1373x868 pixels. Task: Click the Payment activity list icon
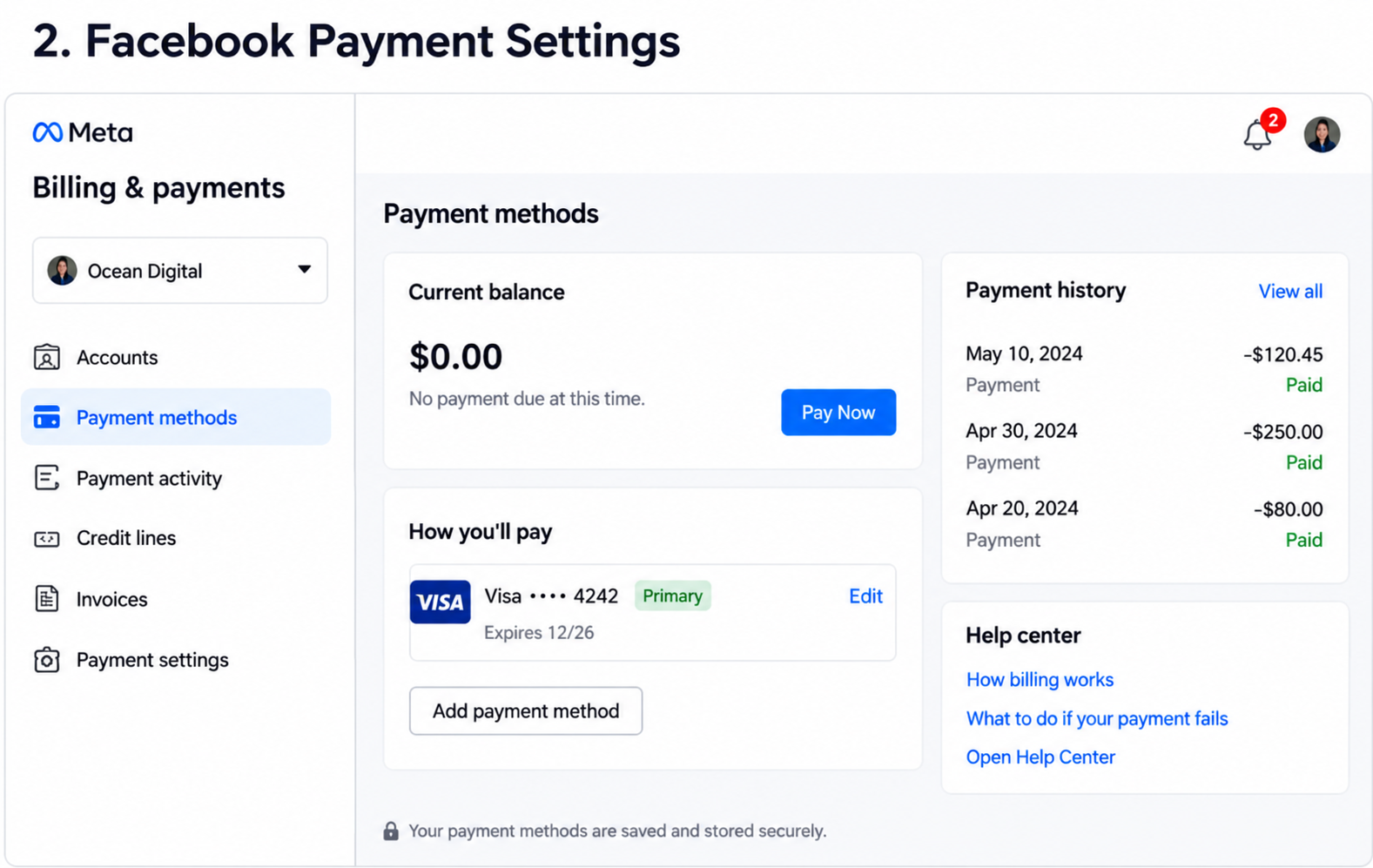[x=47, y=478]
